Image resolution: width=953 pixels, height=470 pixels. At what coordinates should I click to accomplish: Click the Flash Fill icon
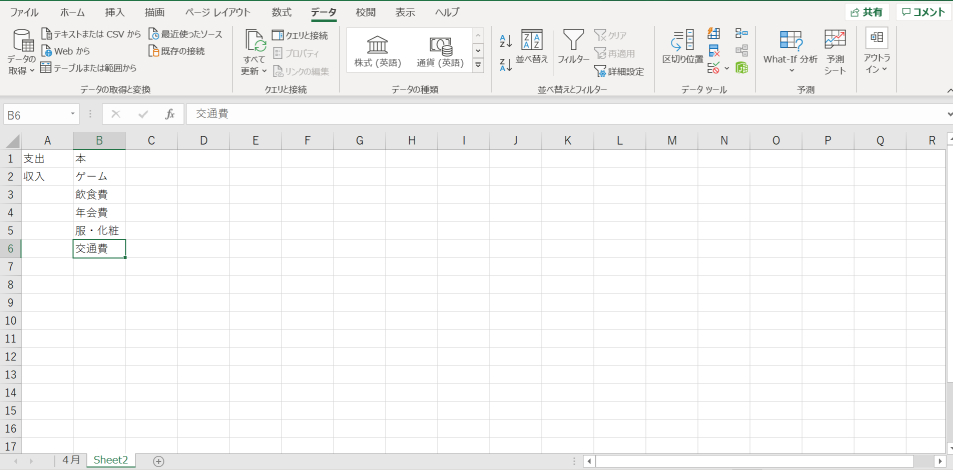coord(714,33)
